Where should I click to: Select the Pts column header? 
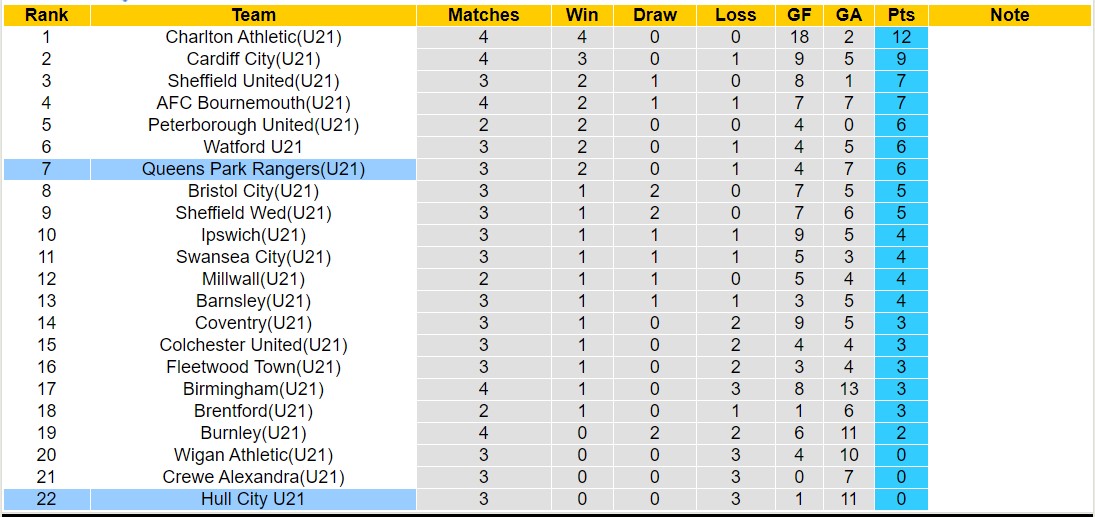(x=901, y=15)
